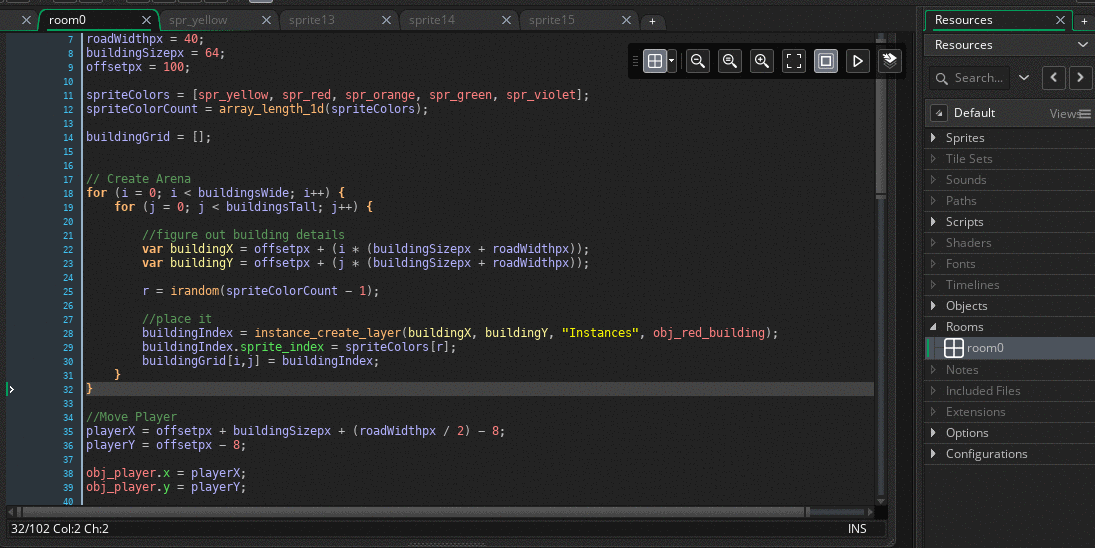Click obj_red_building in line 28
Viewport: 1095px width, 548px height.
coord(709,333)
